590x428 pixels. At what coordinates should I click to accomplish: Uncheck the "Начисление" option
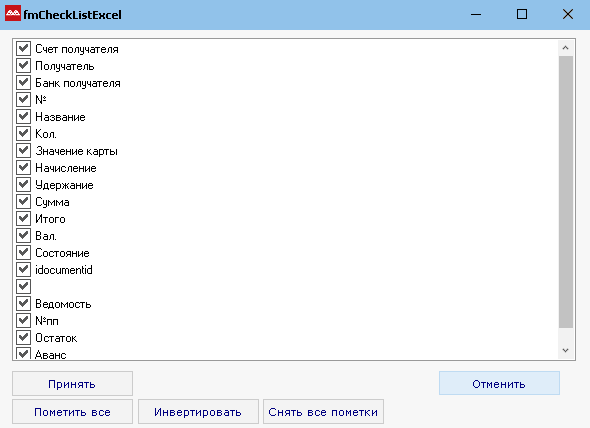(x=23, y=167)
